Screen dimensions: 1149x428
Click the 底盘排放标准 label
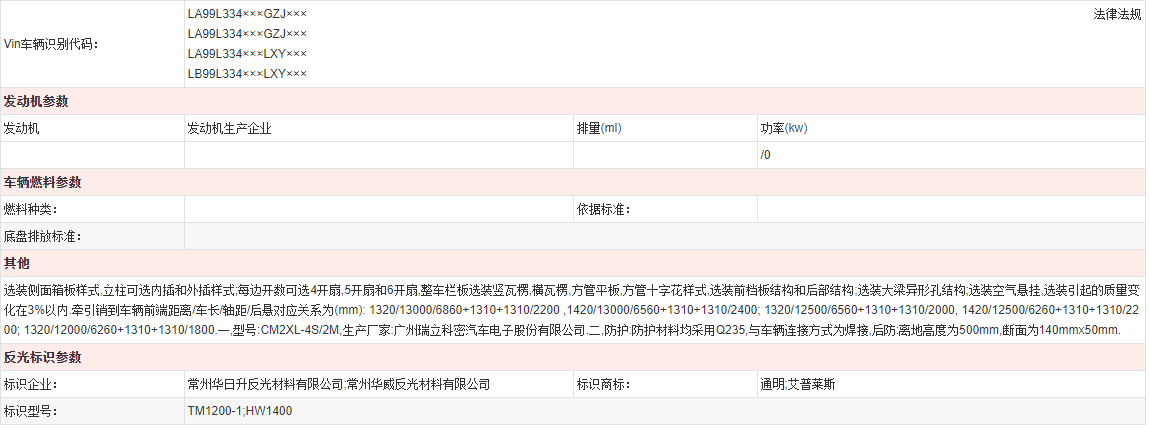point(42,237)
